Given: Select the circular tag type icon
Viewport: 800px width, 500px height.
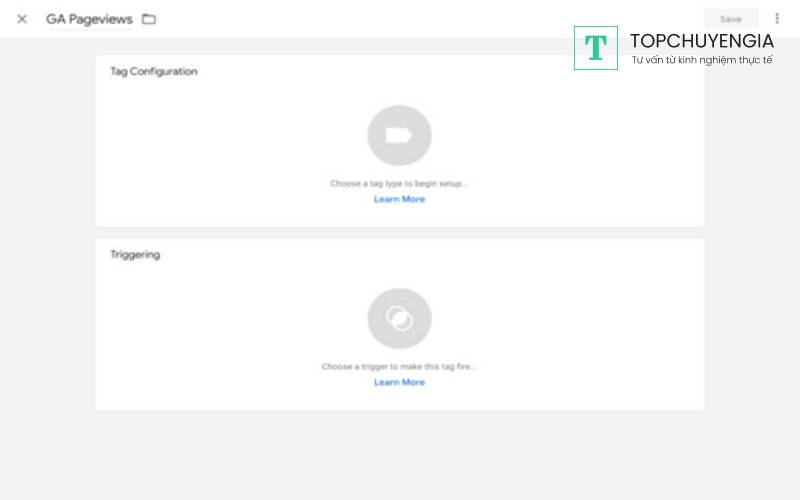Looking at the screenshot, I should click(399, 135).
